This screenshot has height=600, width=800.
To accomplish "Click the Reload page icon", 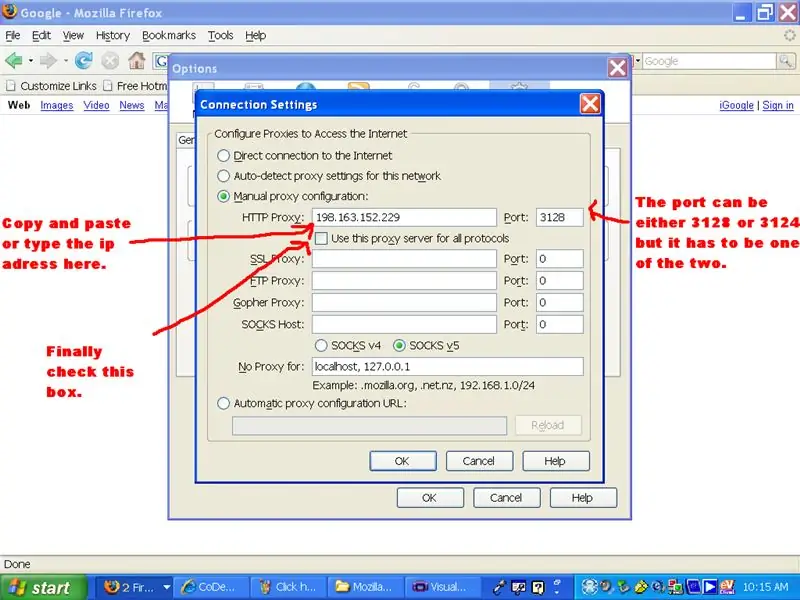I will [84, 61].
